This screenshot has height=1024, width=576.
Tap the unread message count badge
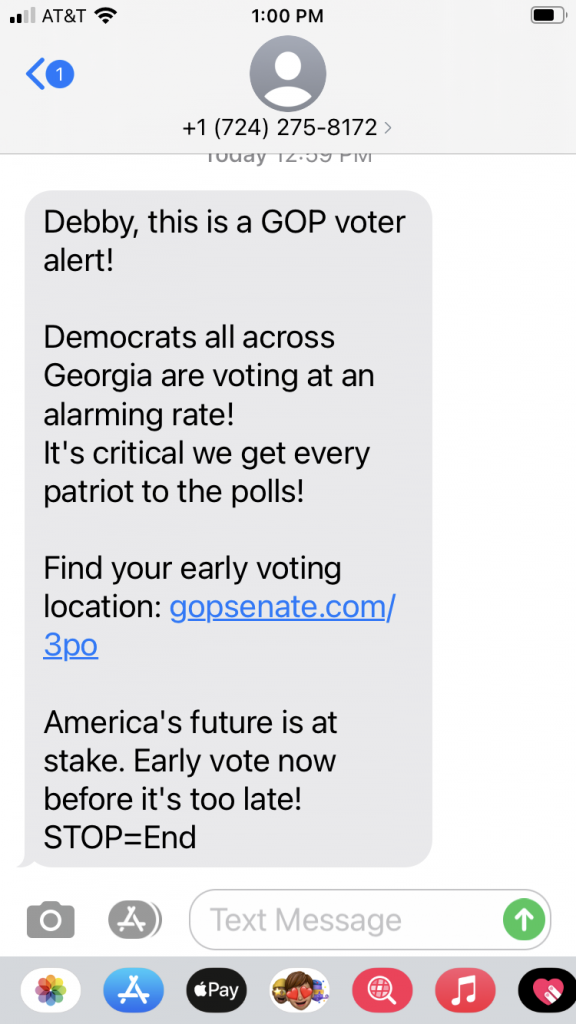59,74
